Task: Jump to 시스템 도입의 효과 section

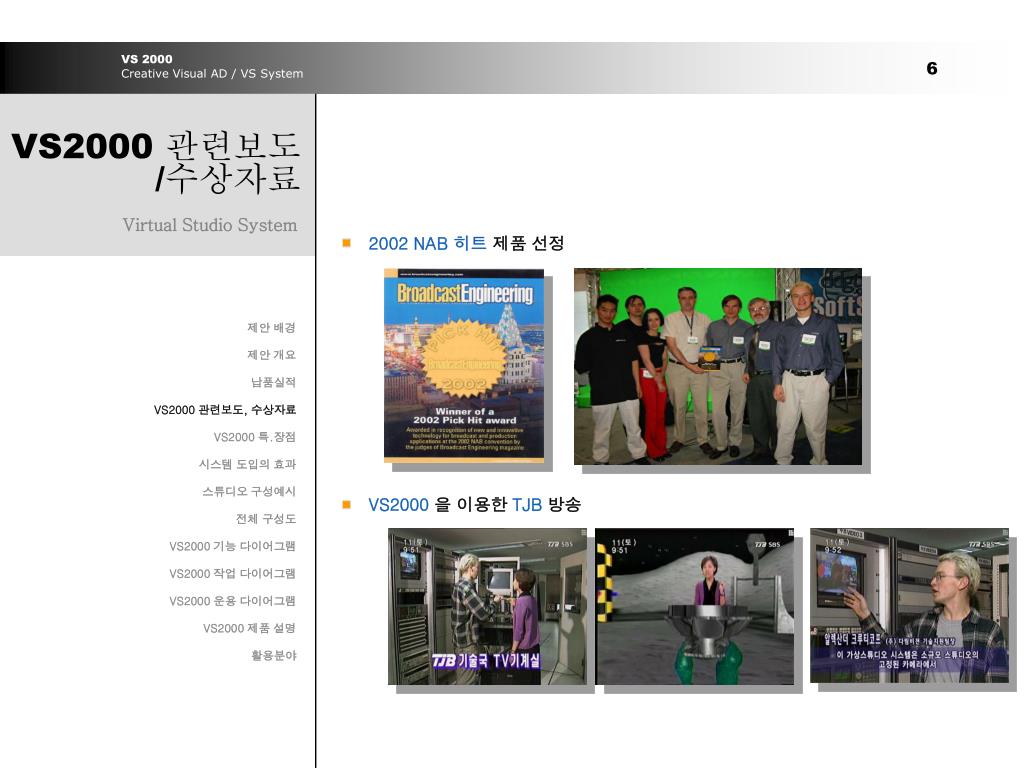Action: click(x=247, y=464)
